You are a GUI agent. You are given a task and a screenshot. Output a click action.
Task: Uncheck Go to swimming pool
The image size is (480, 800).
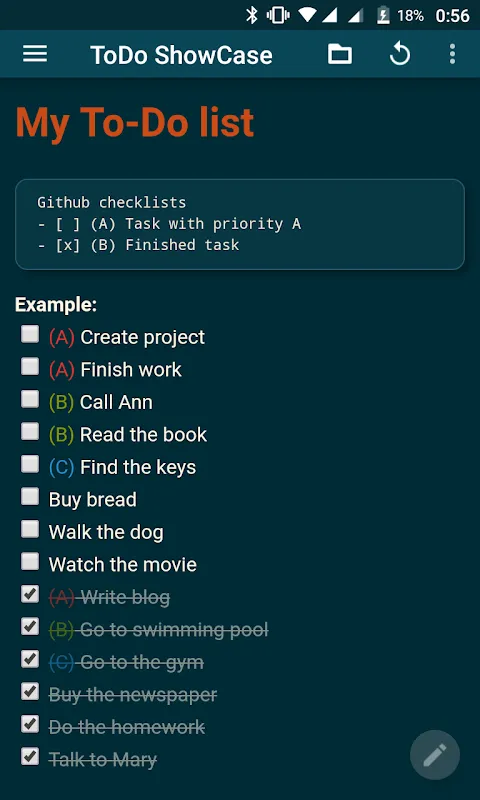point(30,627)
